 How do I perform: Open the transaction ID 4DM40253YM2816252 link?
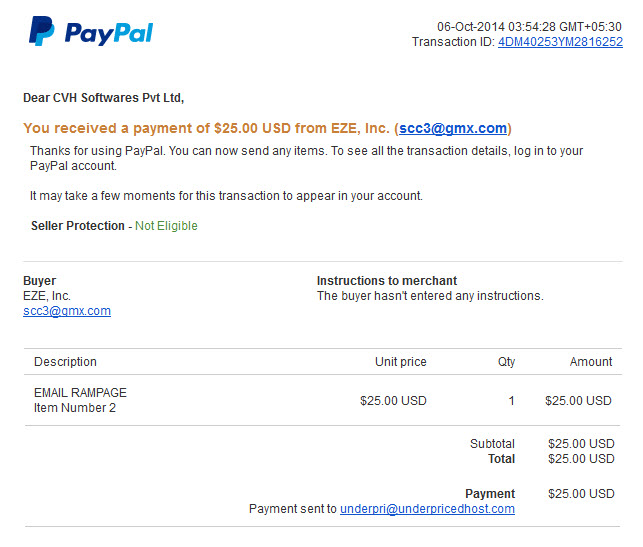(x=560, y=42)
